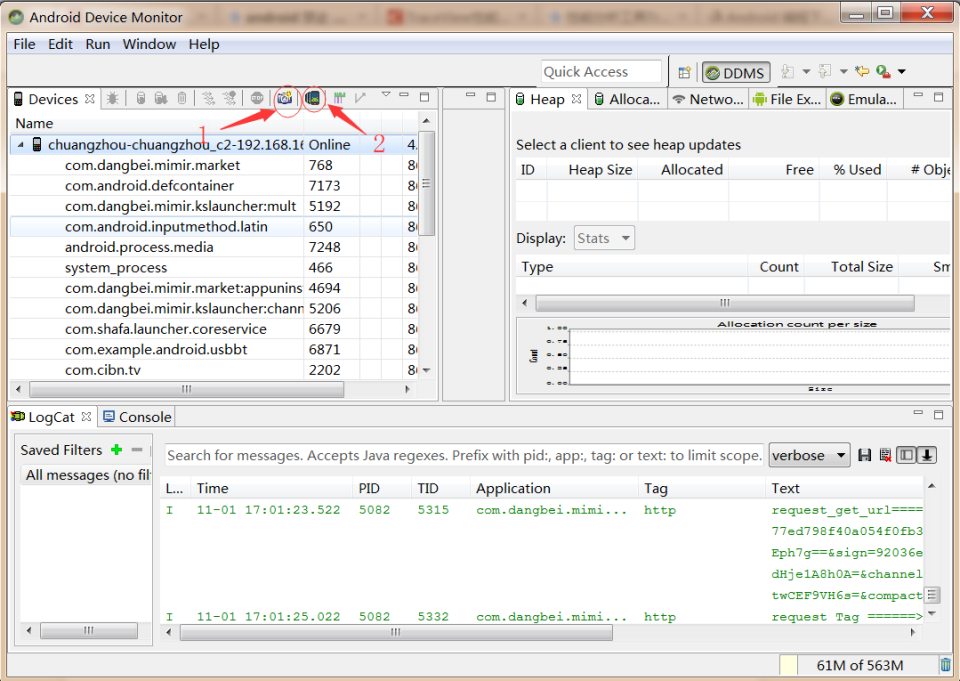Collapse the chuangzhou device tree node
Screen dimensions: 960x681
(21, 145)
